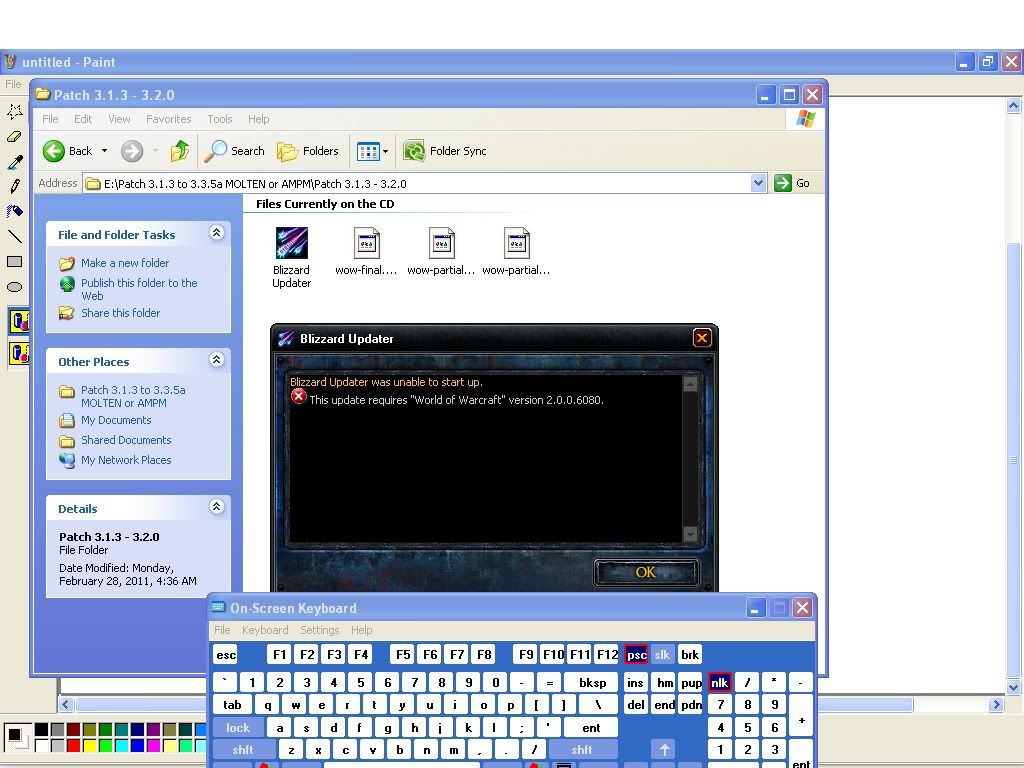Screen dimensions: 1024x768
Task: Open the Tools menu in Explorer
Action: (220, 119)
